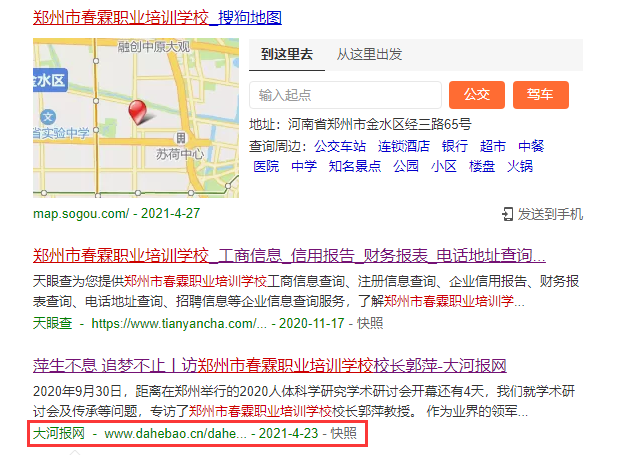Image resolution: width=628 pixels, height=455 pixels.
Task: Click the 驾车 route button
Action: click(540, 95)
